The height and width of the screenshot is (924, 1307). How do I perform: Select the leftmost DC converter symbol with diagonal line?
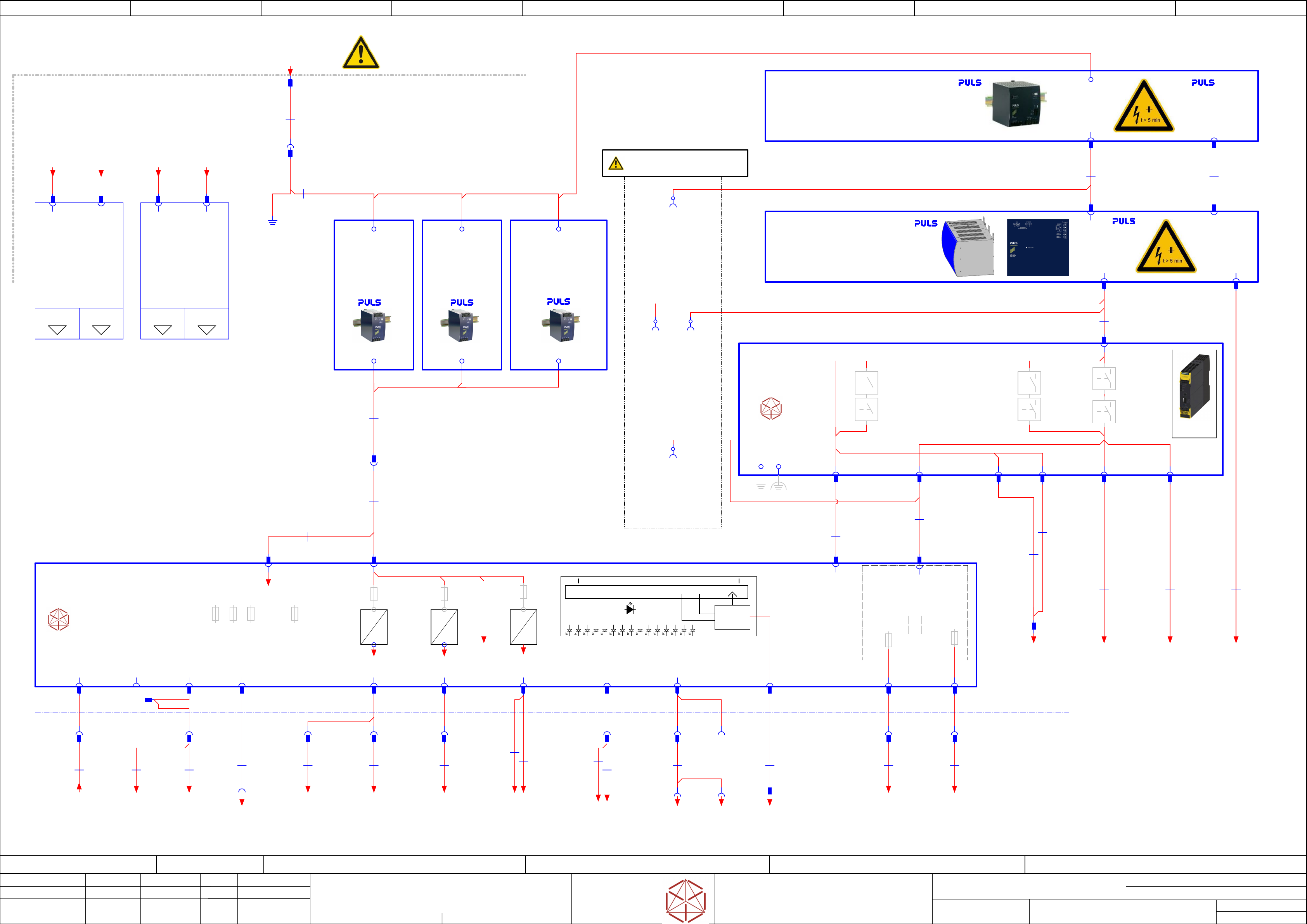click(374, 627)
